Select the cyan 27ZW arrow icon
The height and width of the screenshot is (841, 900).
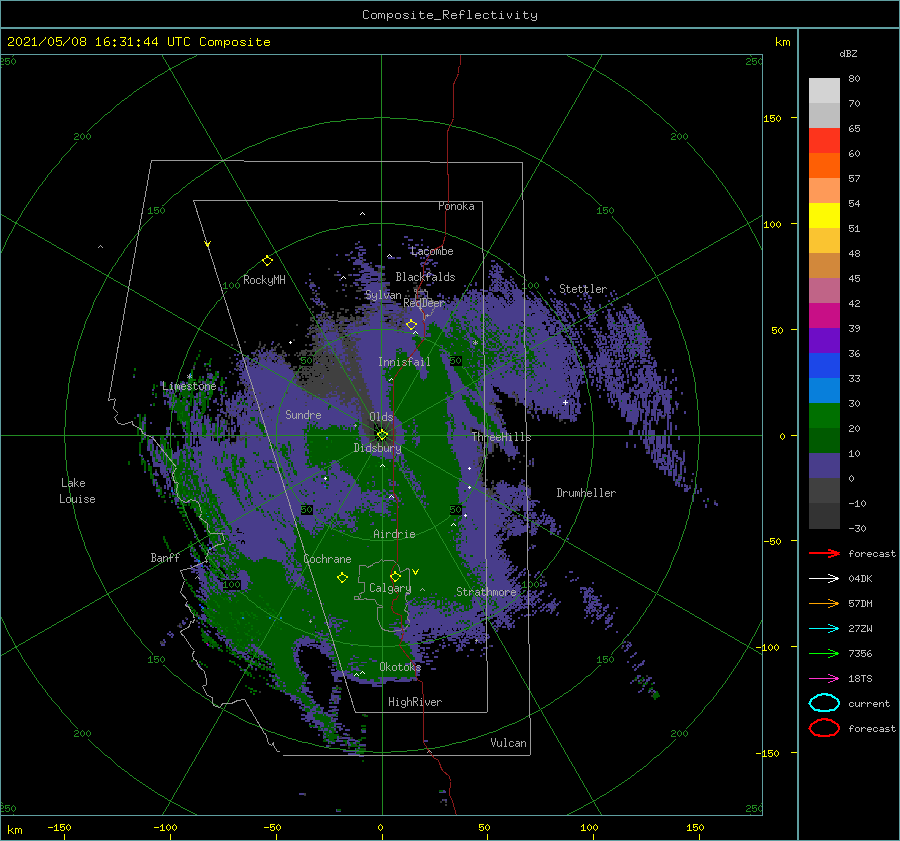coord(824,629)
